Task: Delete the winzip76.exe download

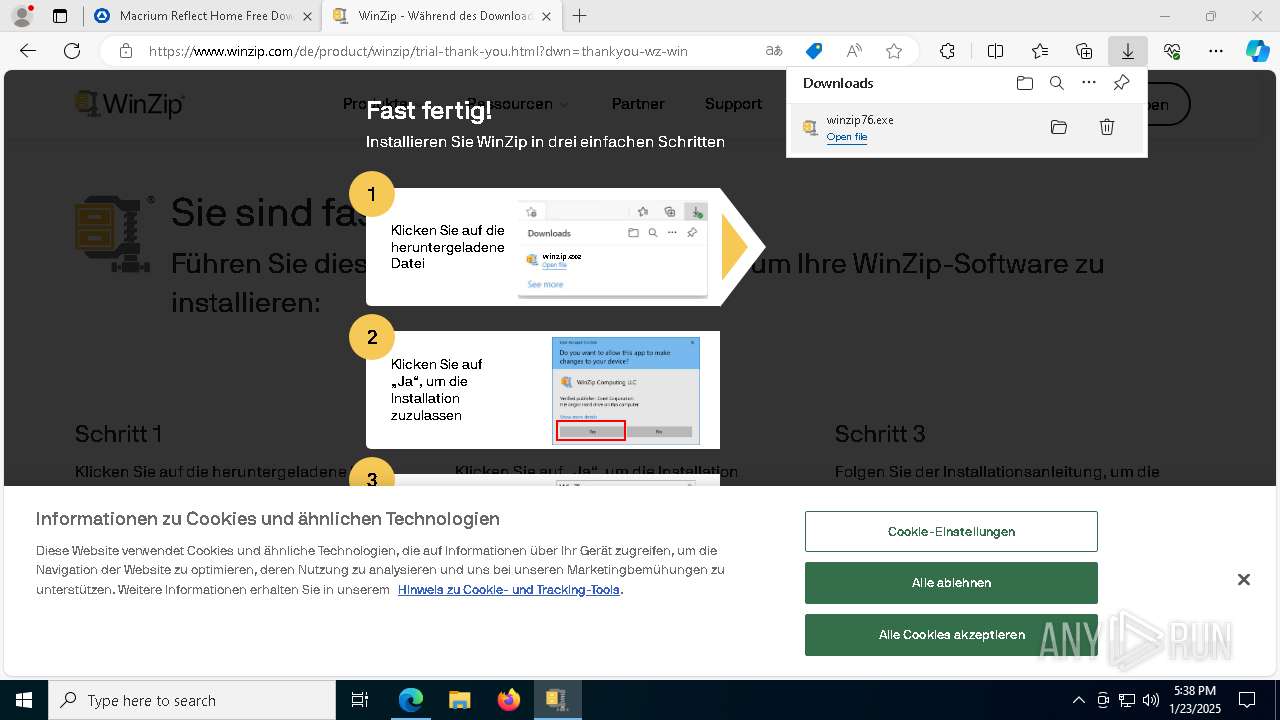Action: click(1107, 127)
